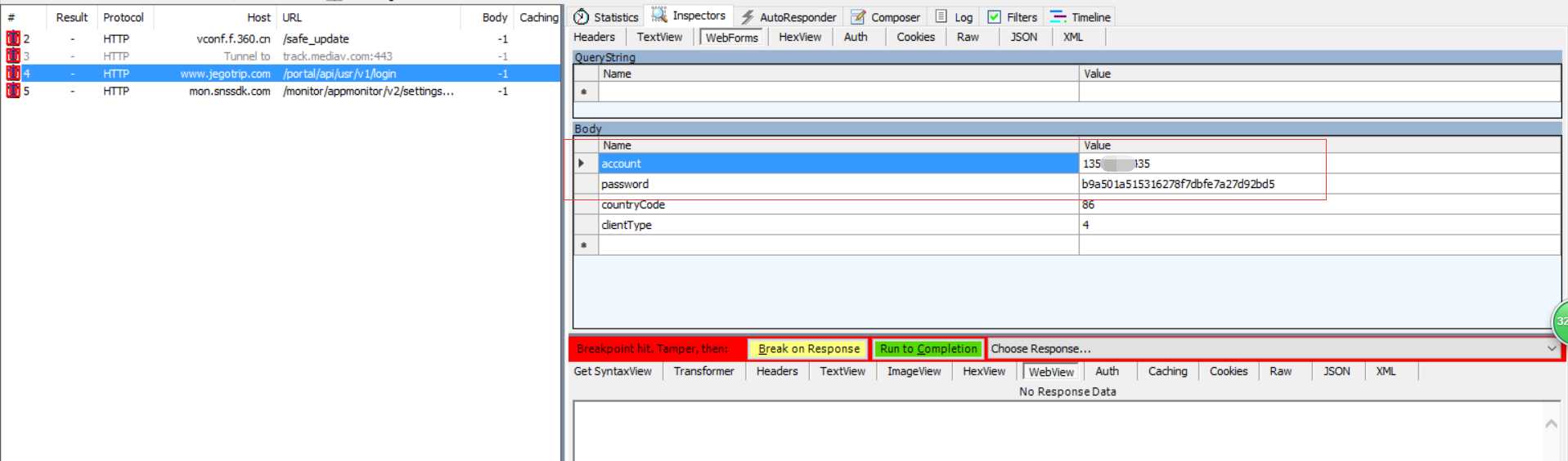Click the Body grid Value column header
Screen dimensions: 1568x461
coord(1319,145)
